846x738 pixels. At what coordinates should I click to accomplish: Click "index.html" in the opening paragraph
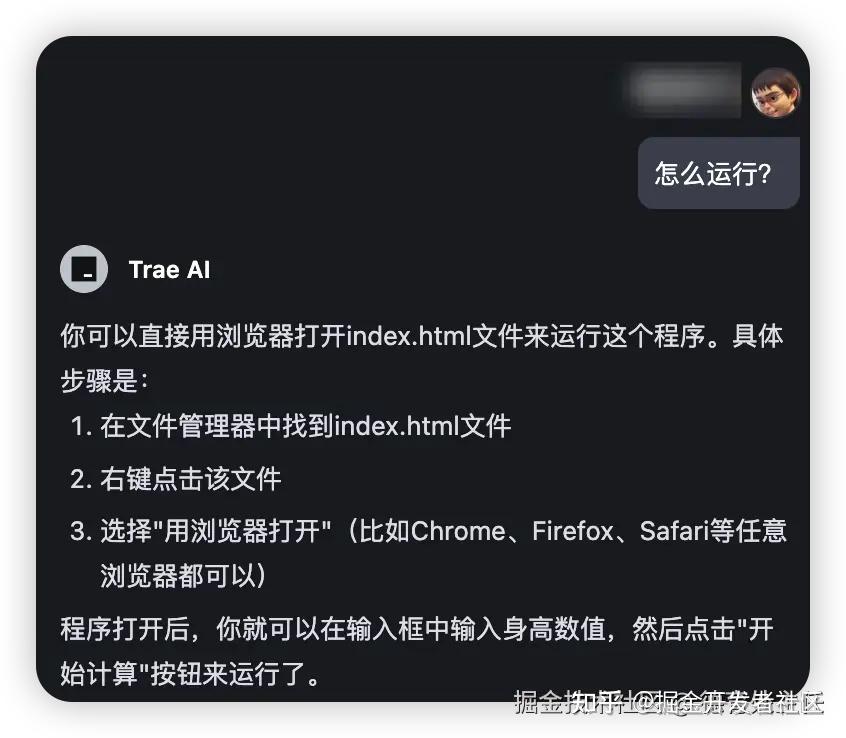(x=409, y=336)
